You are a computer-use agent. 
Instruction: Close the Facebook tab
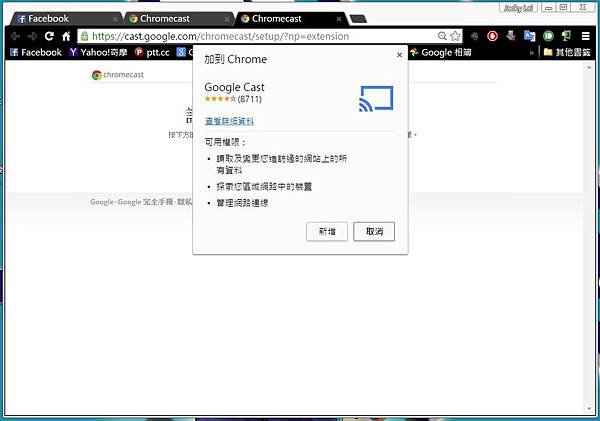115,19
